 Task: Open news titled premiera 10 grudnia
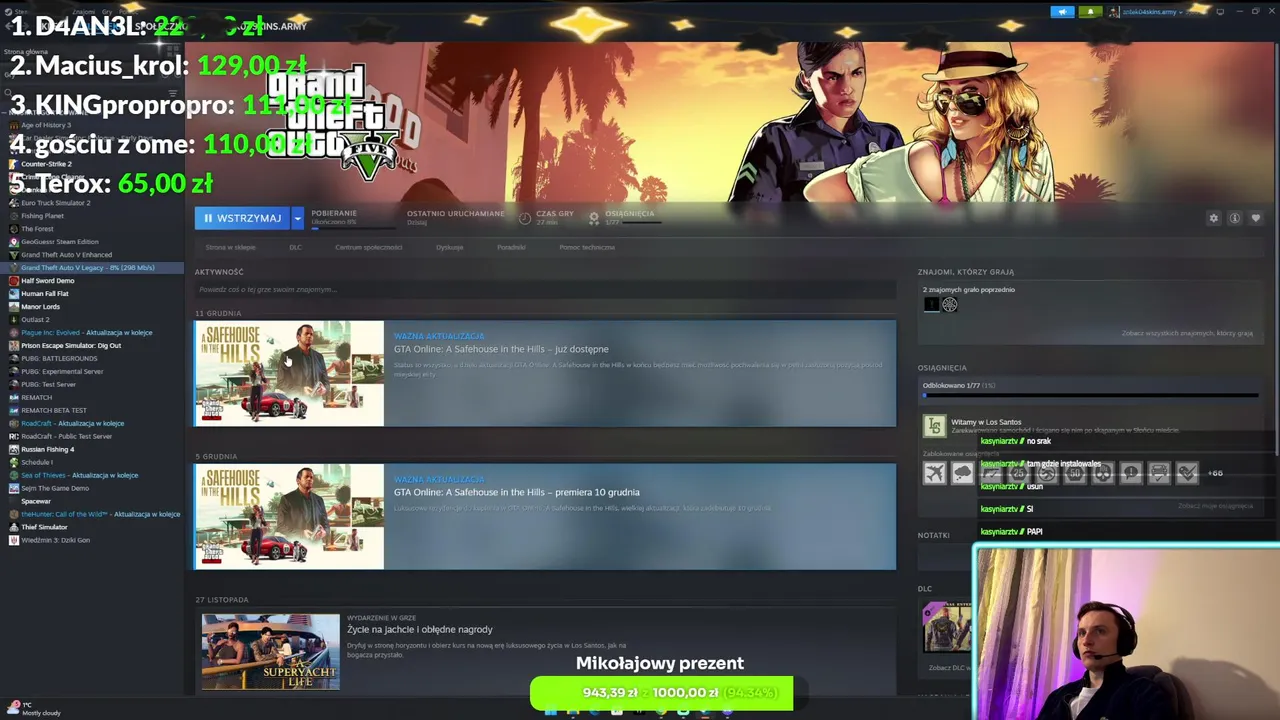(x=517, y=492)
